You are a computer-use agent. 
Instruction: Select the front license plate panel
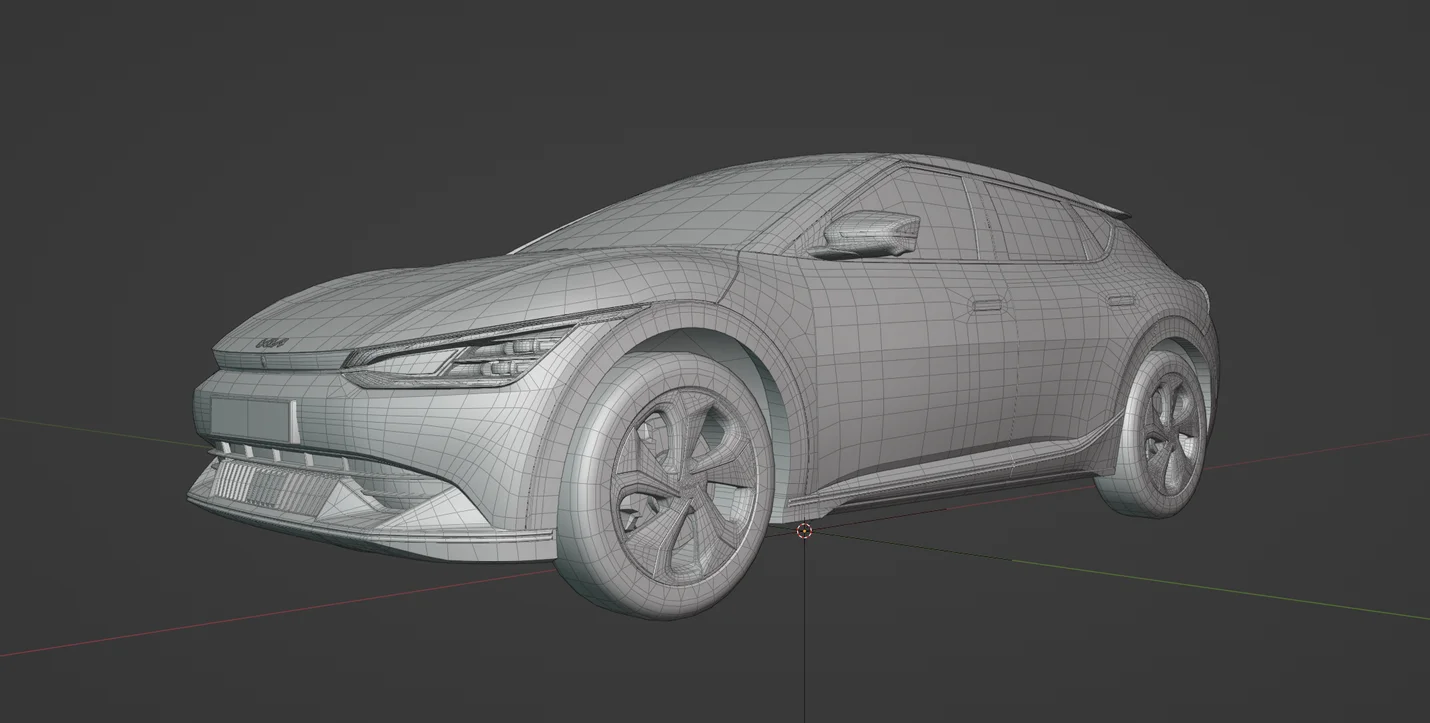point(254,419)
